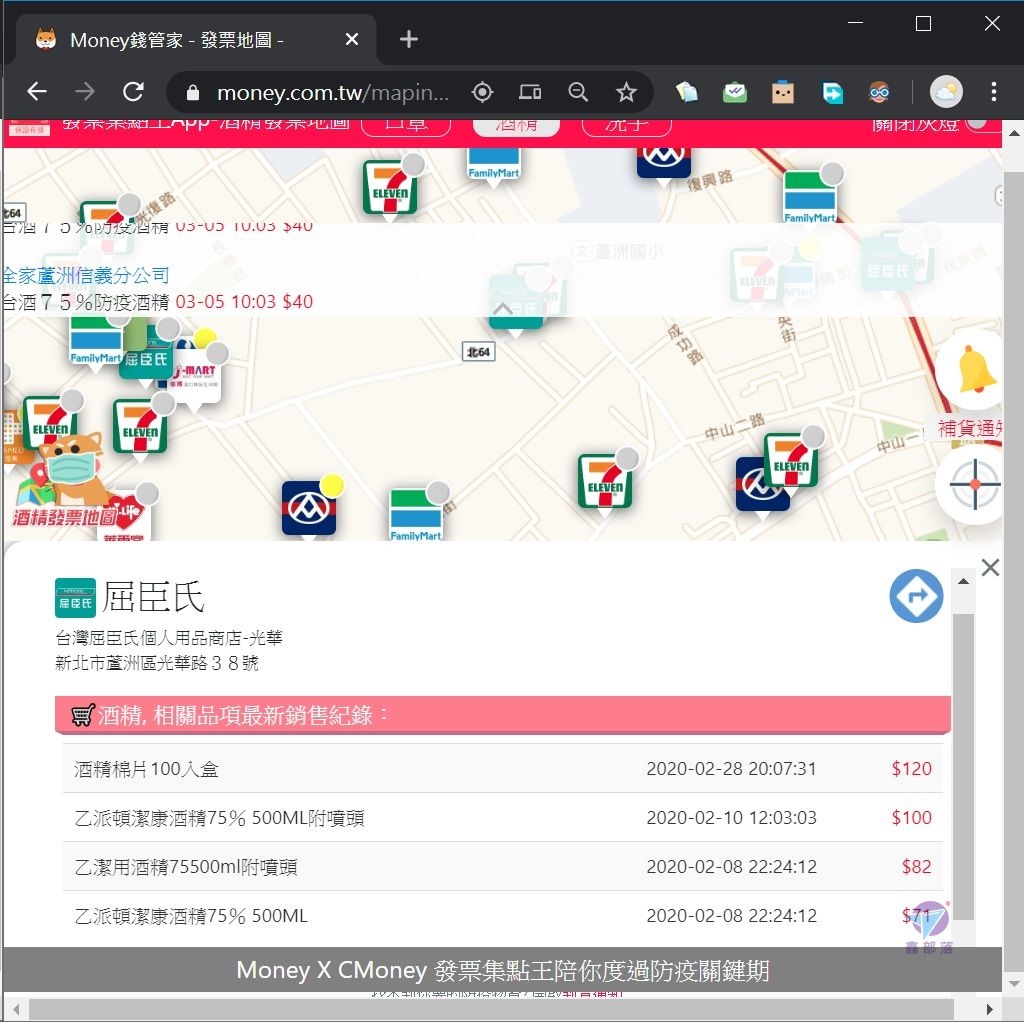Click the yellow bell notification icon
1024x1022 pixels.
coord(975,370)
